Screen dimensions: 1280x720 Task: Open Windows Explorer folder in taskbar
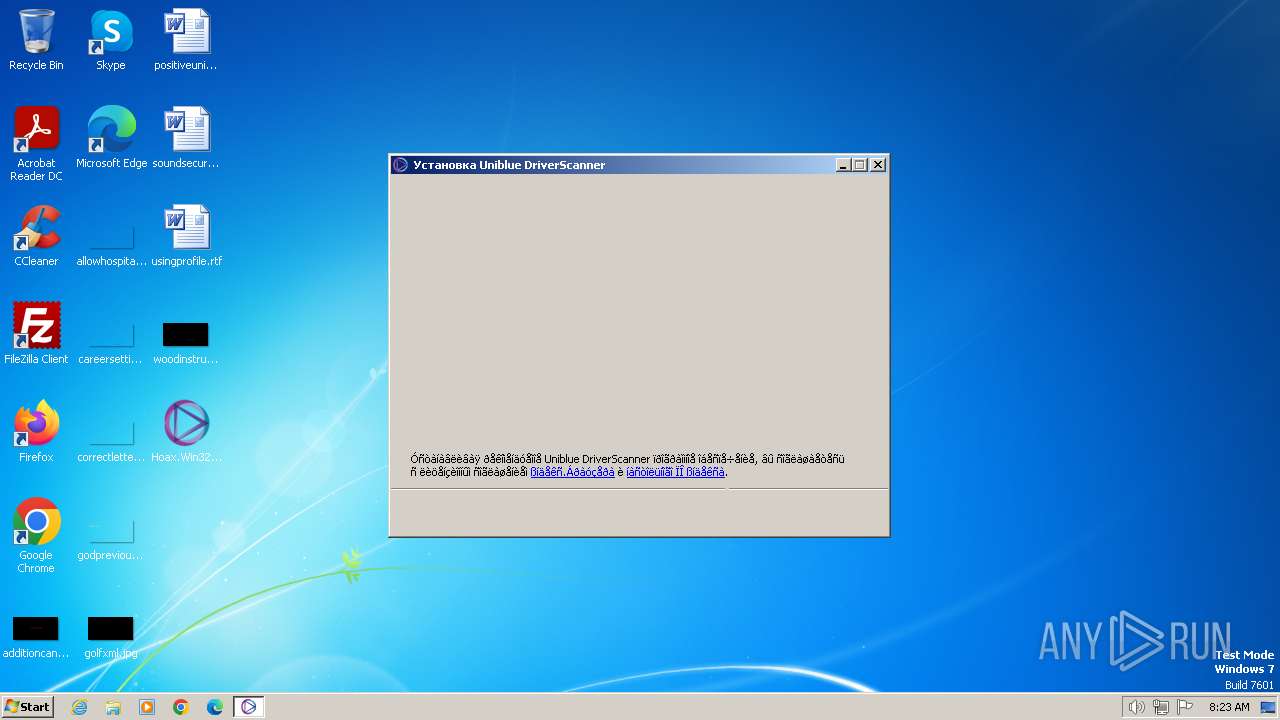(113, 707)
